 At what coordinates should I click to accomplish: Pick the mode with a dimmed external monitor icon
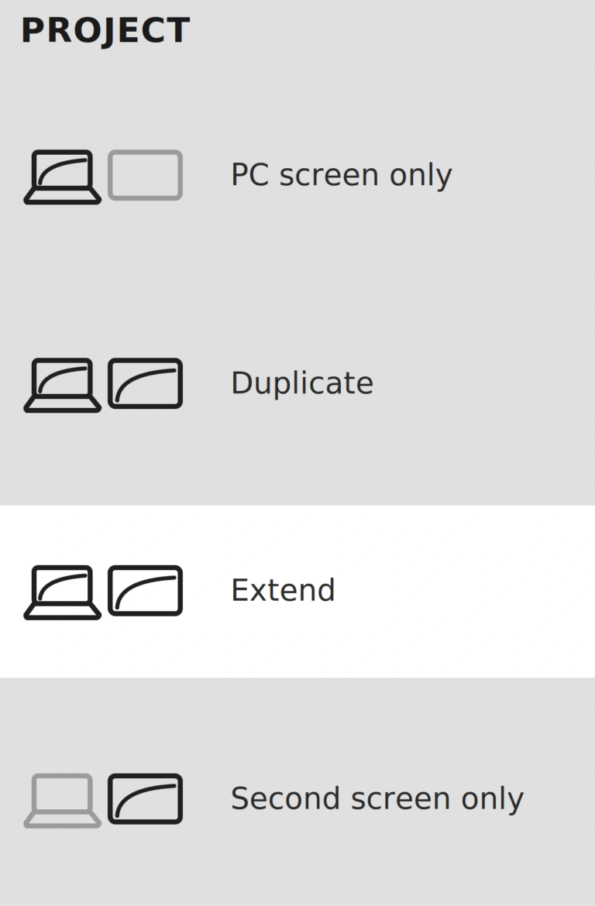tap(298, 175)
